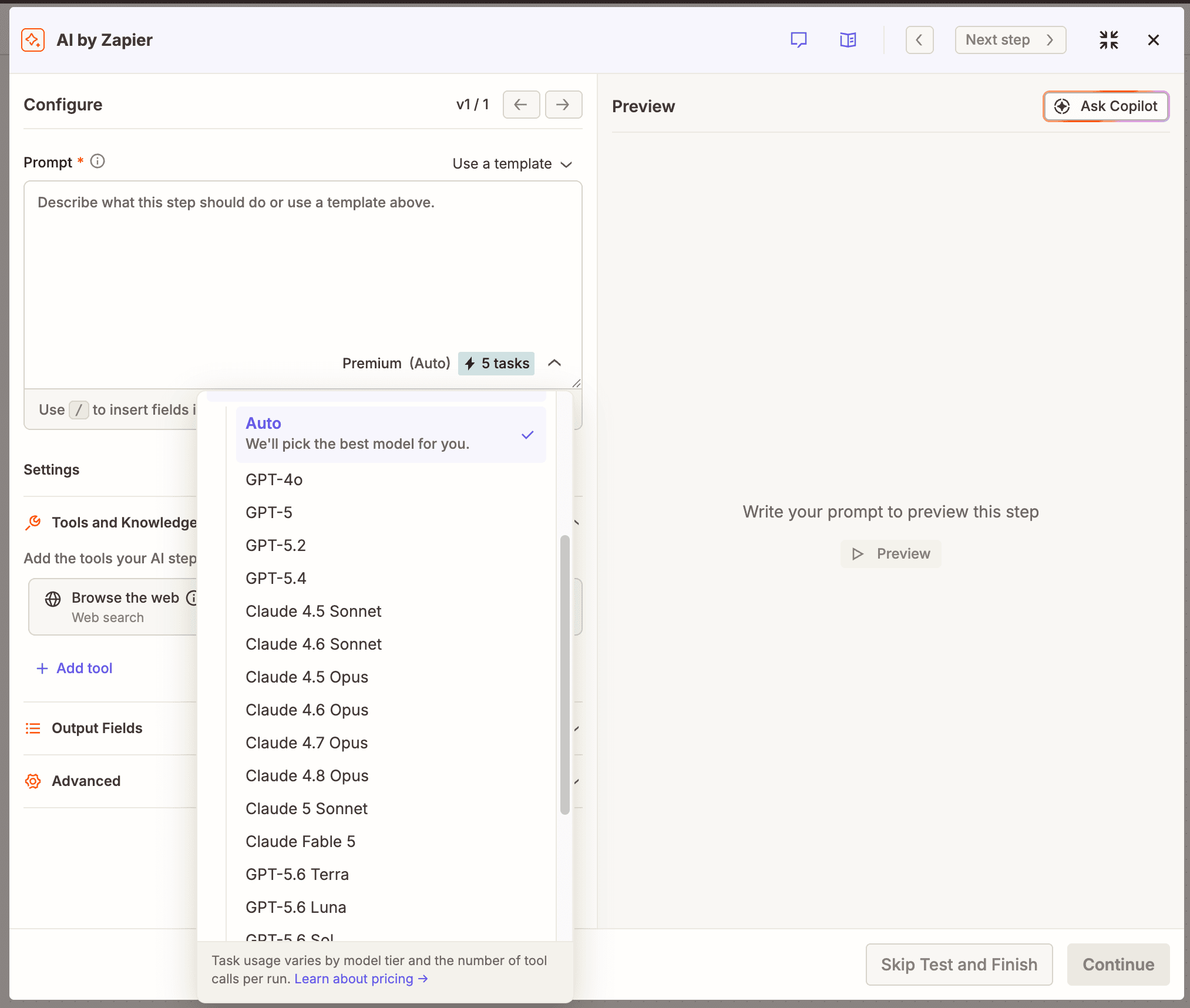Click Skip Test and Finish
1190x1008 pixels.
point(959,965)
